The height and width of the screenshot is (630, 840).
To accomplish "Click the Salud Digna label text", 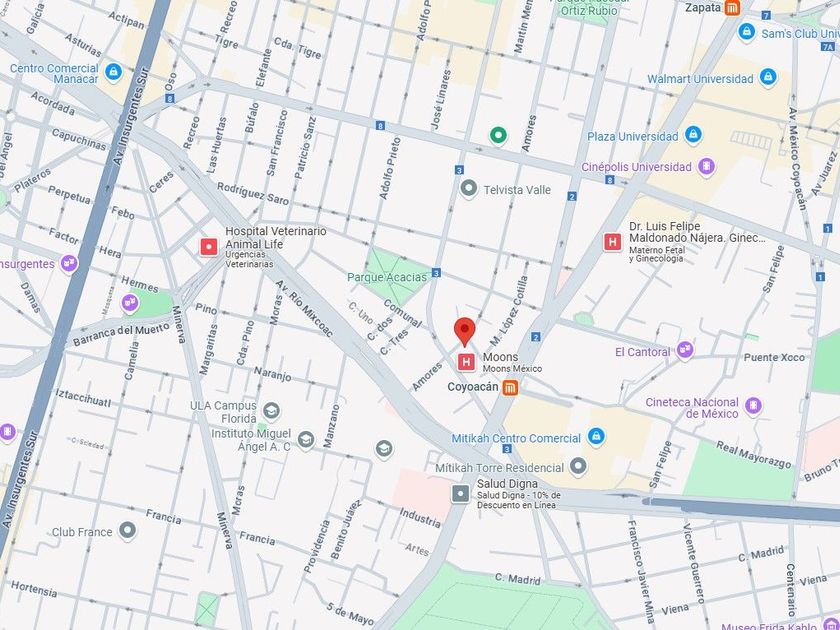I will tap(507, 484).
